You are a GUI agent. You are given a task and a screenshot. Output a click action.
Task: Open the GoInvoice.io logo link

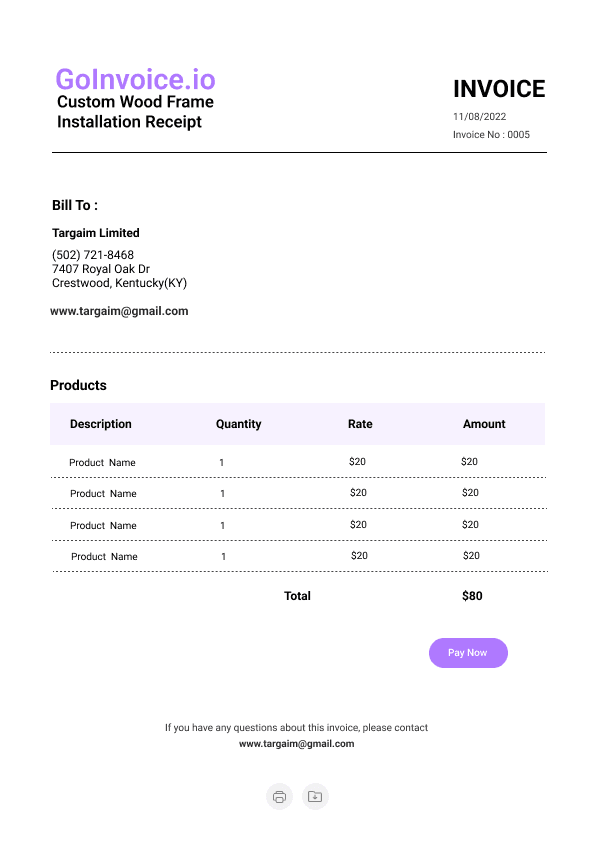click(135, 79)
